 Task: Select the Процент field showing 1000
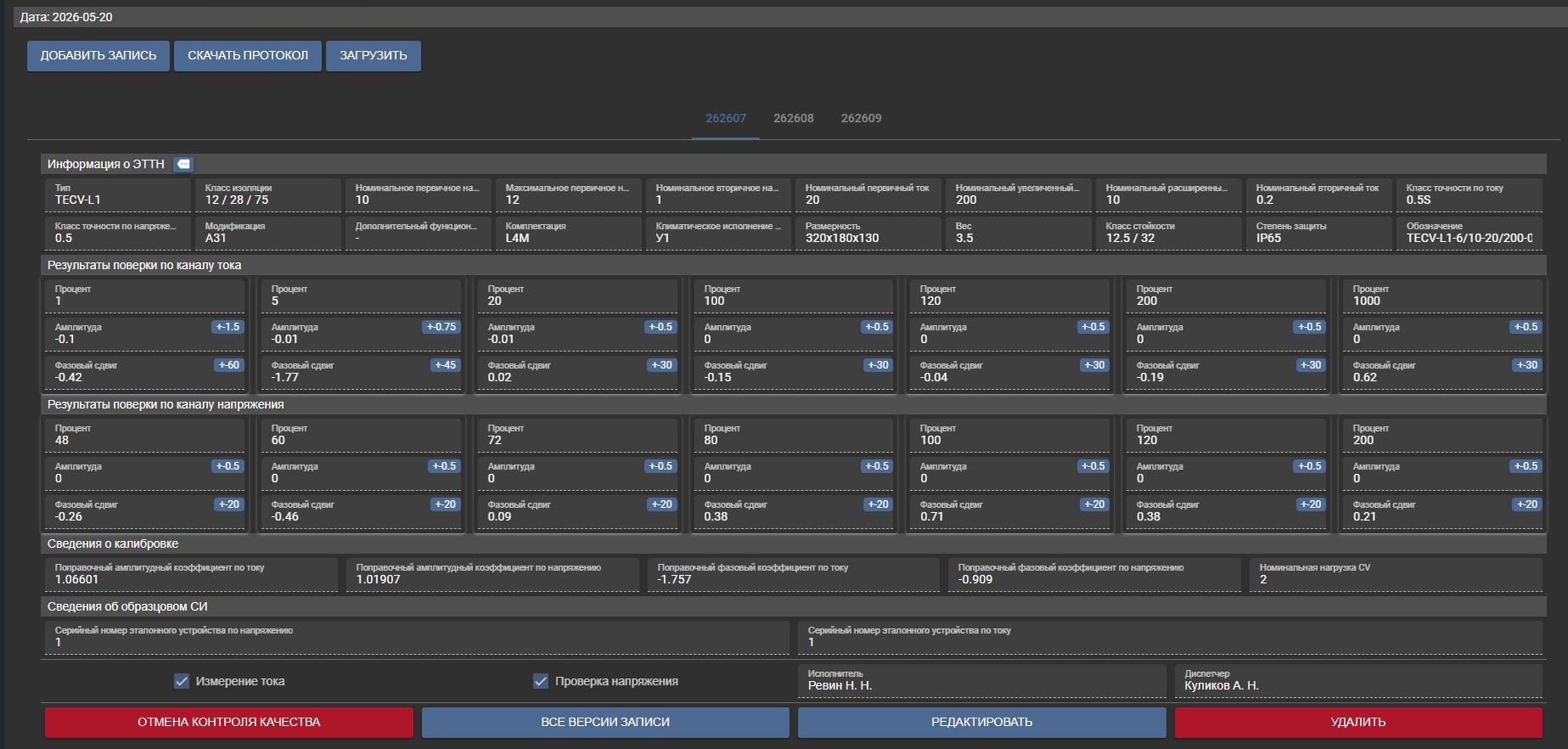(1442, 296)
